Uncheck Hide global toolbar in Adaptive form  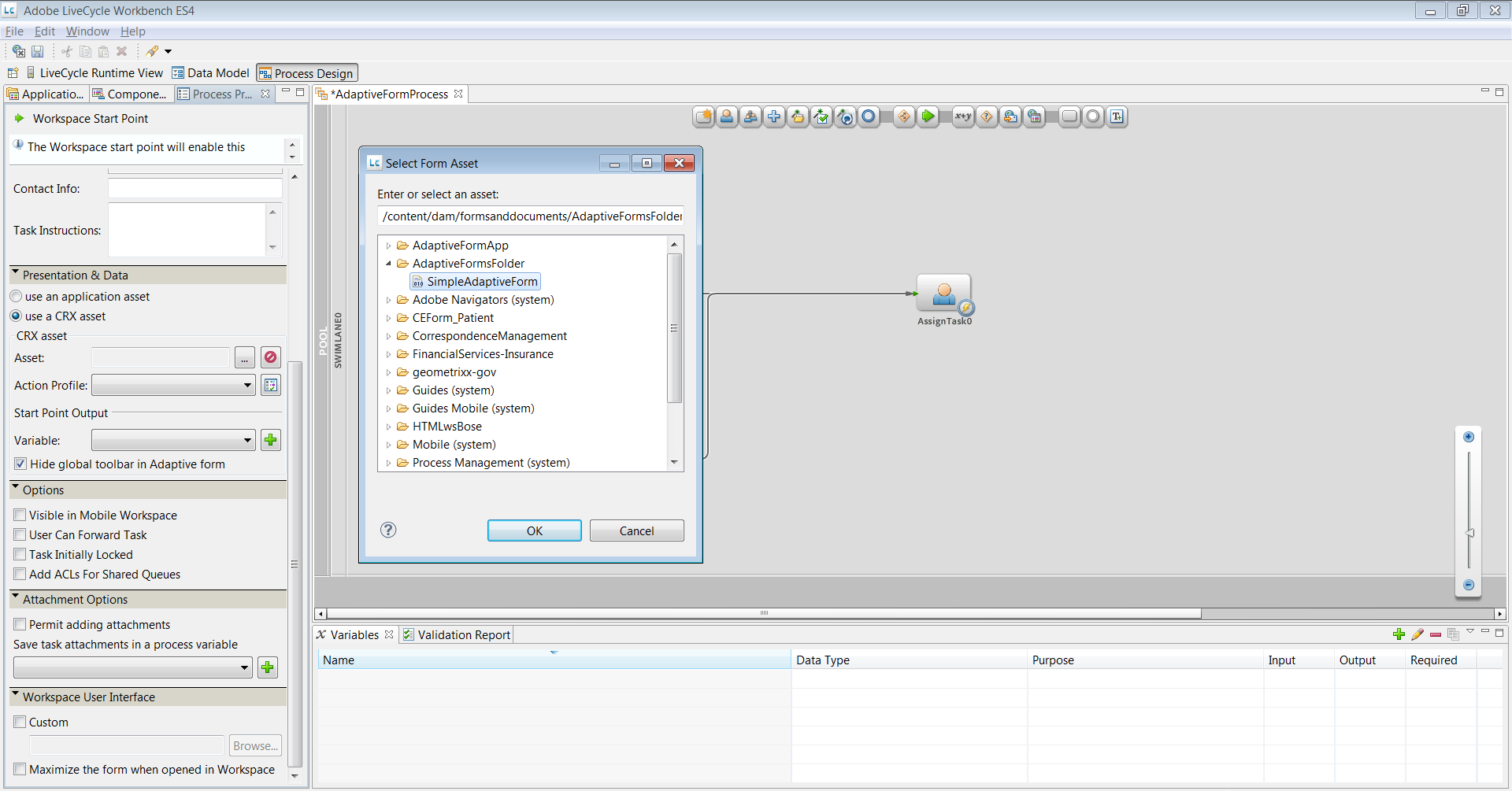[x=20, y=464]
